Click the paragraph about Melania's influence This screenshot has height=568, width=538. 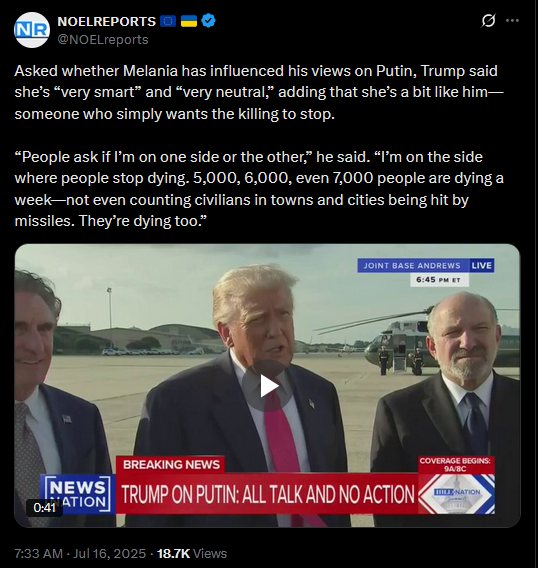point(259,92)
